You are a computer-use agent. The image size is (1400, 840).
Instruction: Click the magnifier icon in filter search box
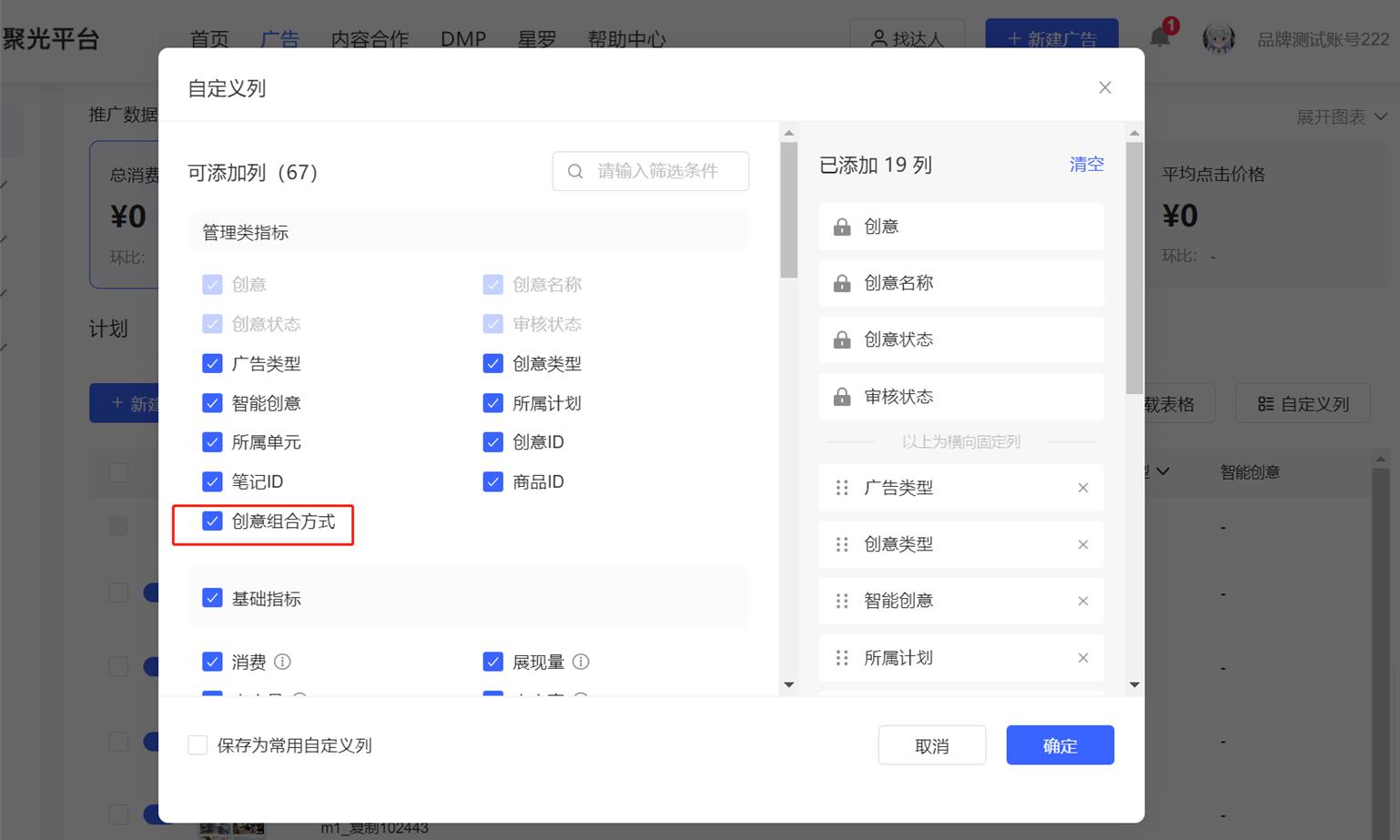(x=575, y=171)
